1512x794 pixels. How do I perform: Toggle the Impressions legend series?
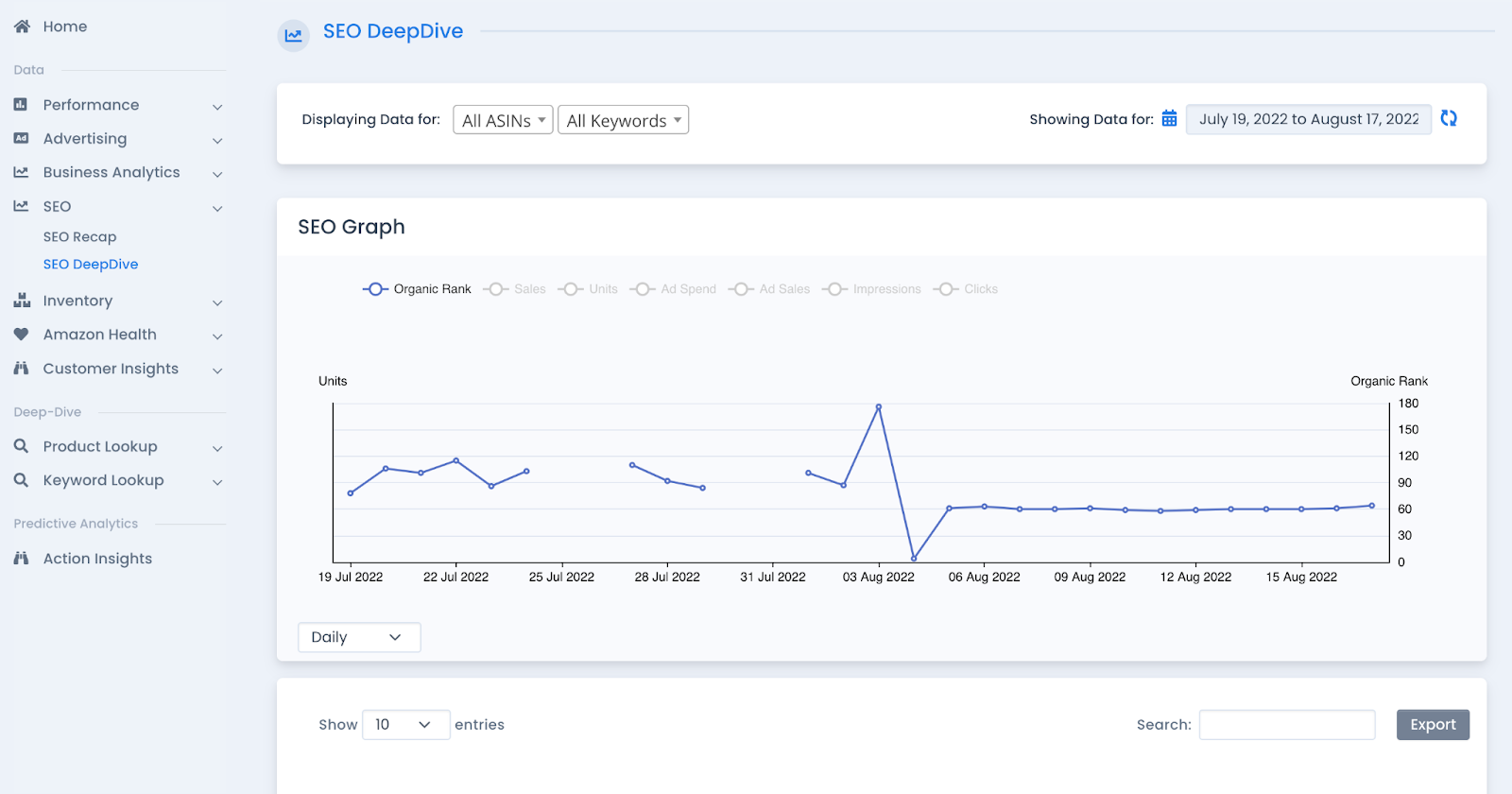coord(871,289)
